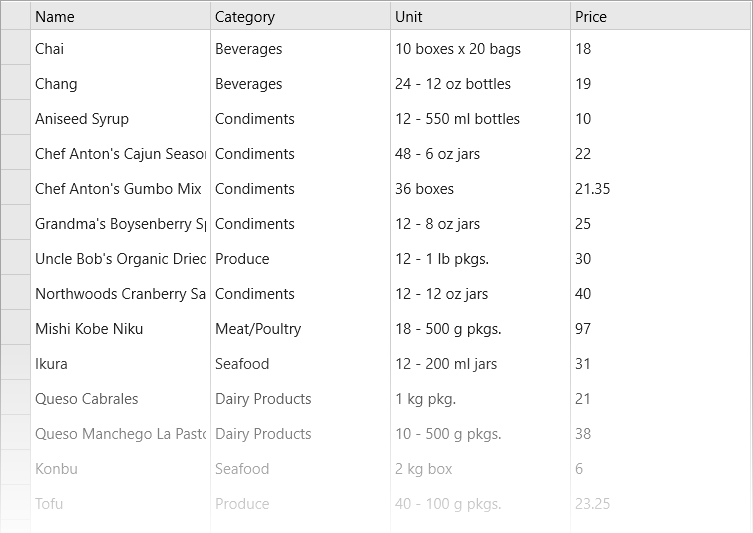Click the Ikura name cell
Screen dimensions: 753x533
click(121, 363)
